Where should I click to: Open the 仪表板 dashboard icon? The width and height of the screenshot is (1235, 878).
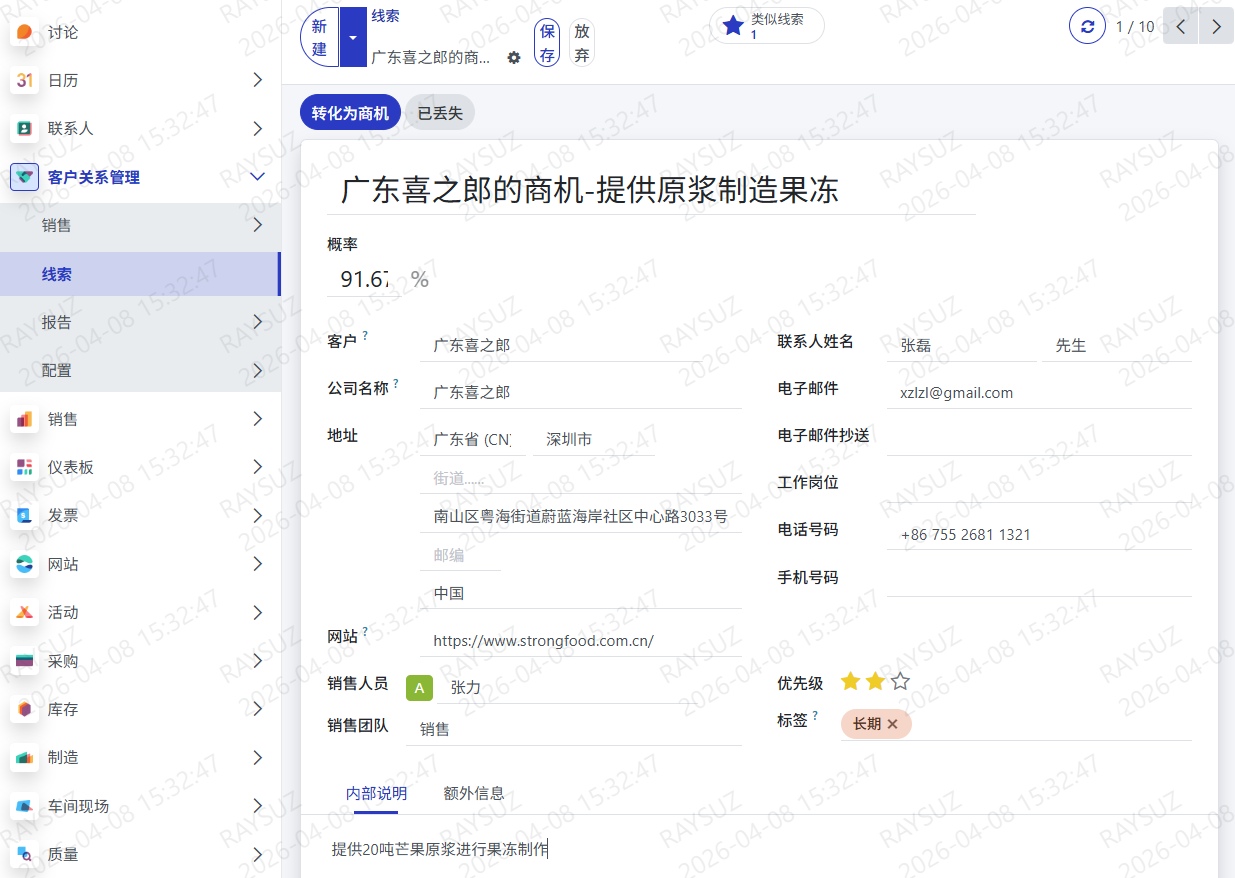tap(25, 467)
